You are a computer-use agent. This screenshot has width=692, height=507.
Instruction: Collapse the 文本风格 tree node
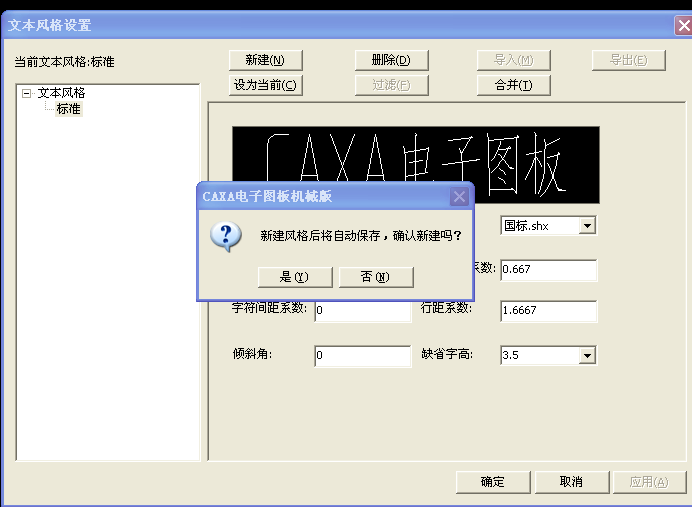click(x=26, y=93)
